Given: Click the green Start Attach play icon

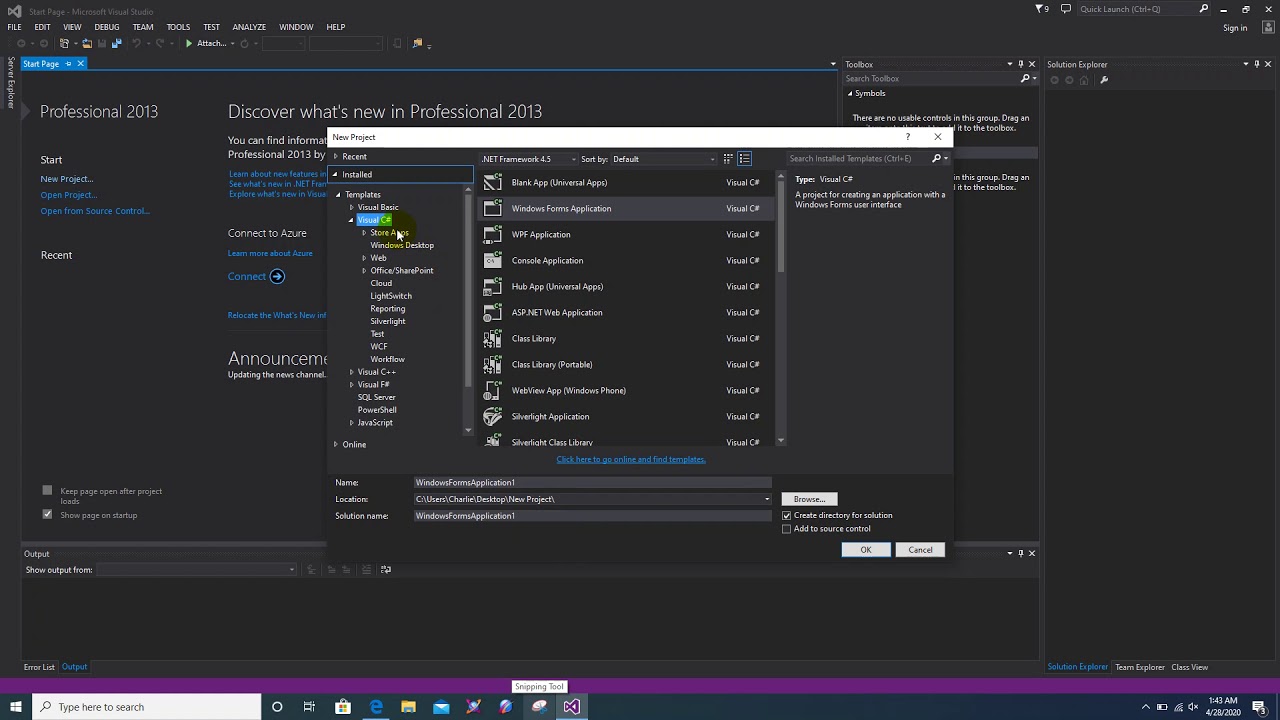Looking at the screenshot, I should 188,44.
